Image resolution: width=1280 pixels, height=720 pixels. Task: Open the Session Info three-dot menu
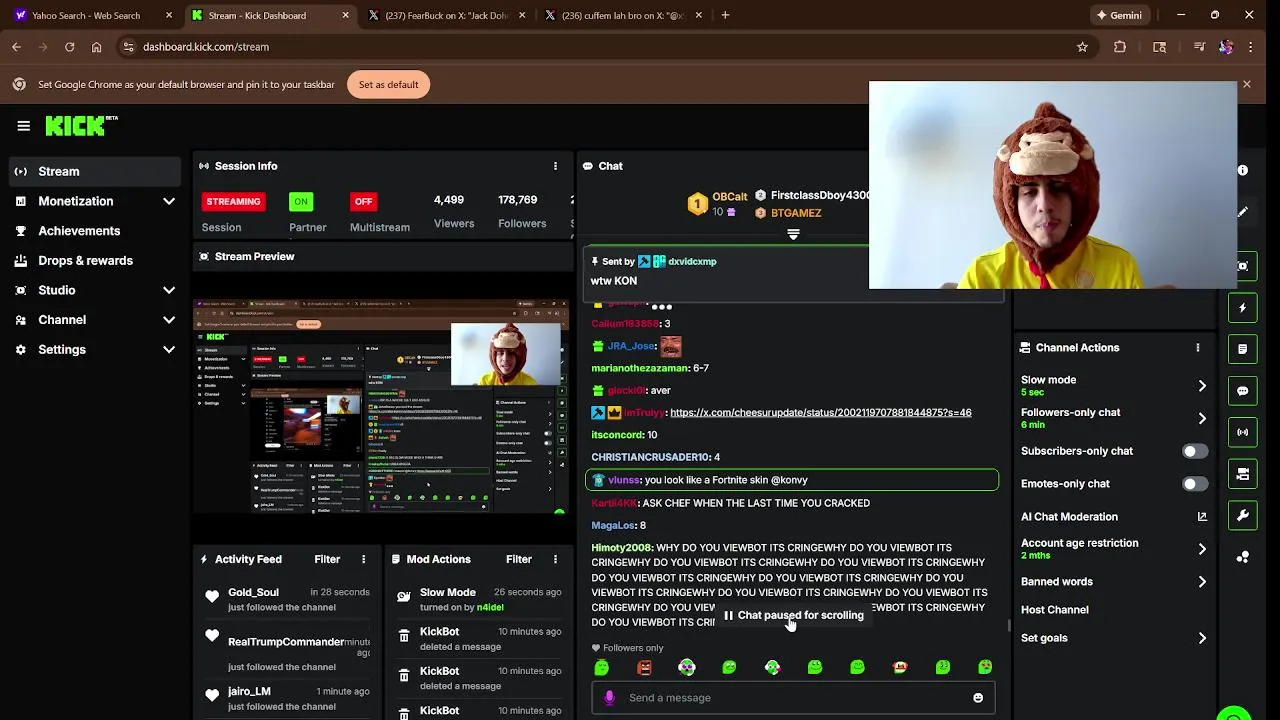(x=555, y=166)
